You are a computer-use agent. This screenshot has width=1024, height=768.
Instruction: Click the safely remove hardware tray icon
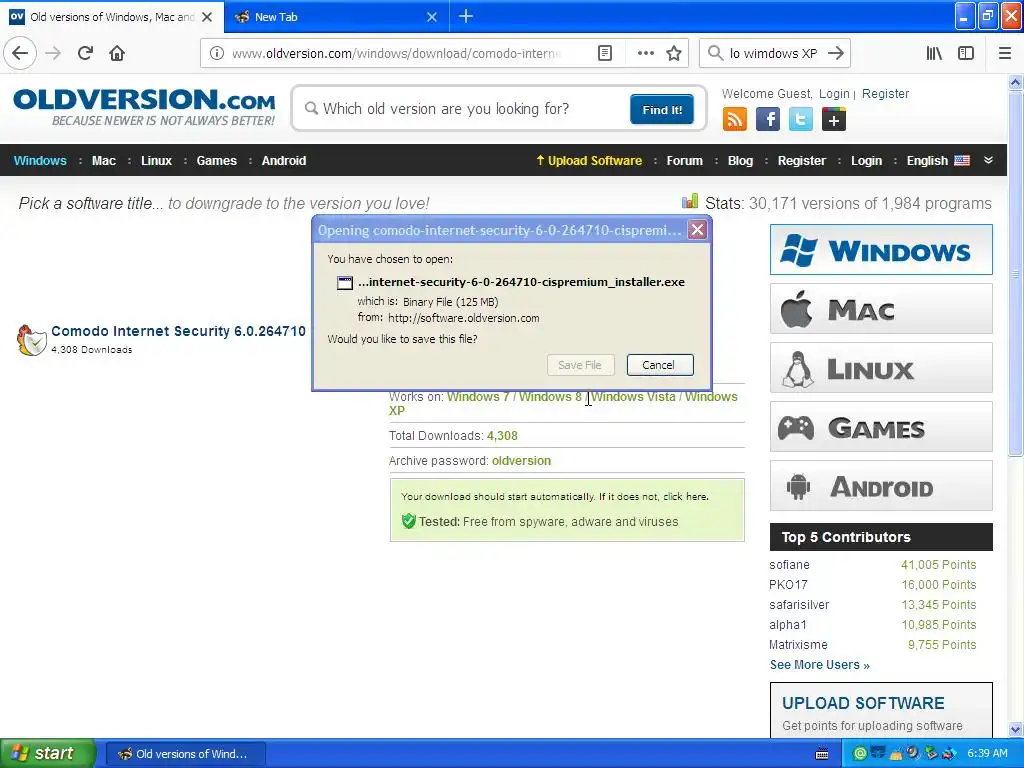point(931,754)
